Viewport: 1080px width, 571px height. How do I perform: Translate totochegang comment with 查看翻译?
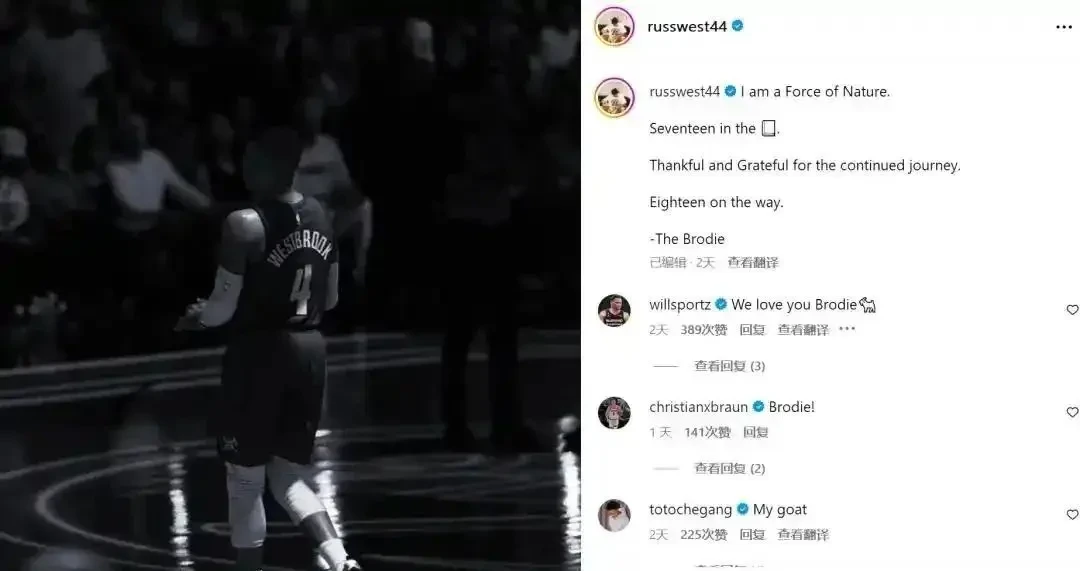(803, 534)
